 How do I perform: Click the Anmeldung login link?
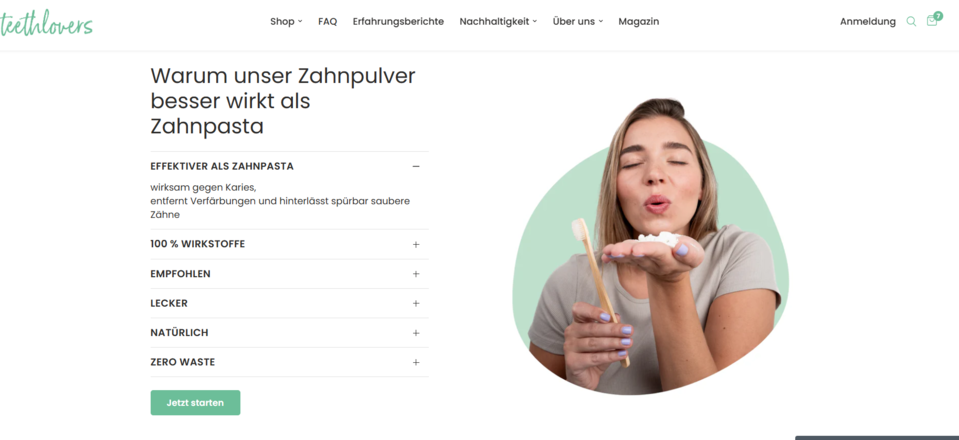(867, 21)
